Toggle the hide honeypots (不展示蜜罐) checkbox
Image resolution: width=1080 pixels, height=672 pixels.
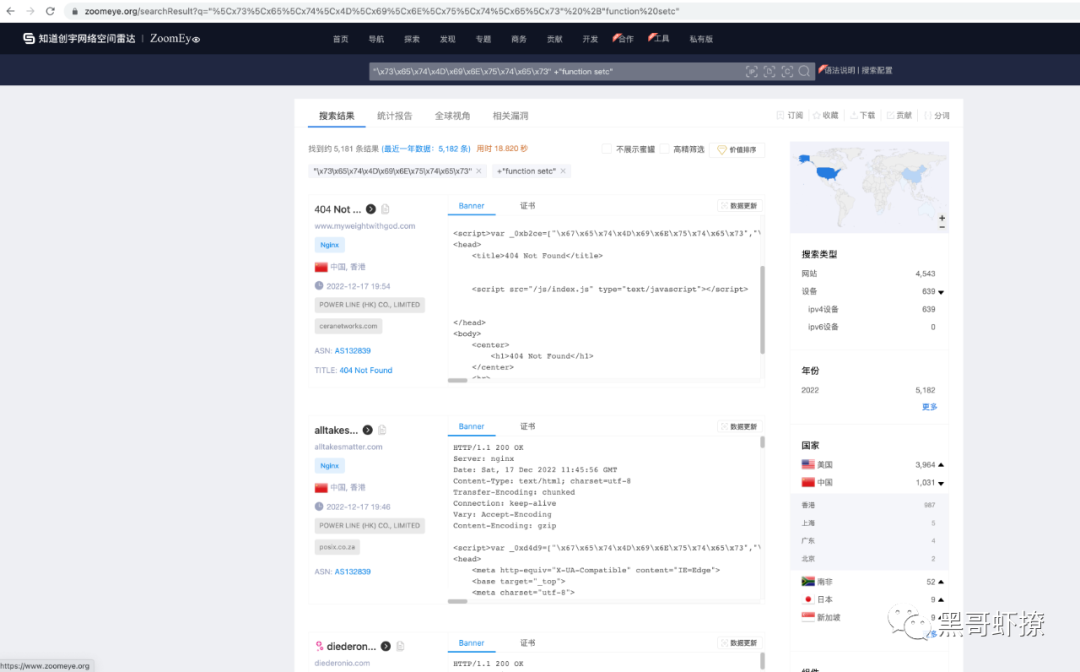pos(606,149)
